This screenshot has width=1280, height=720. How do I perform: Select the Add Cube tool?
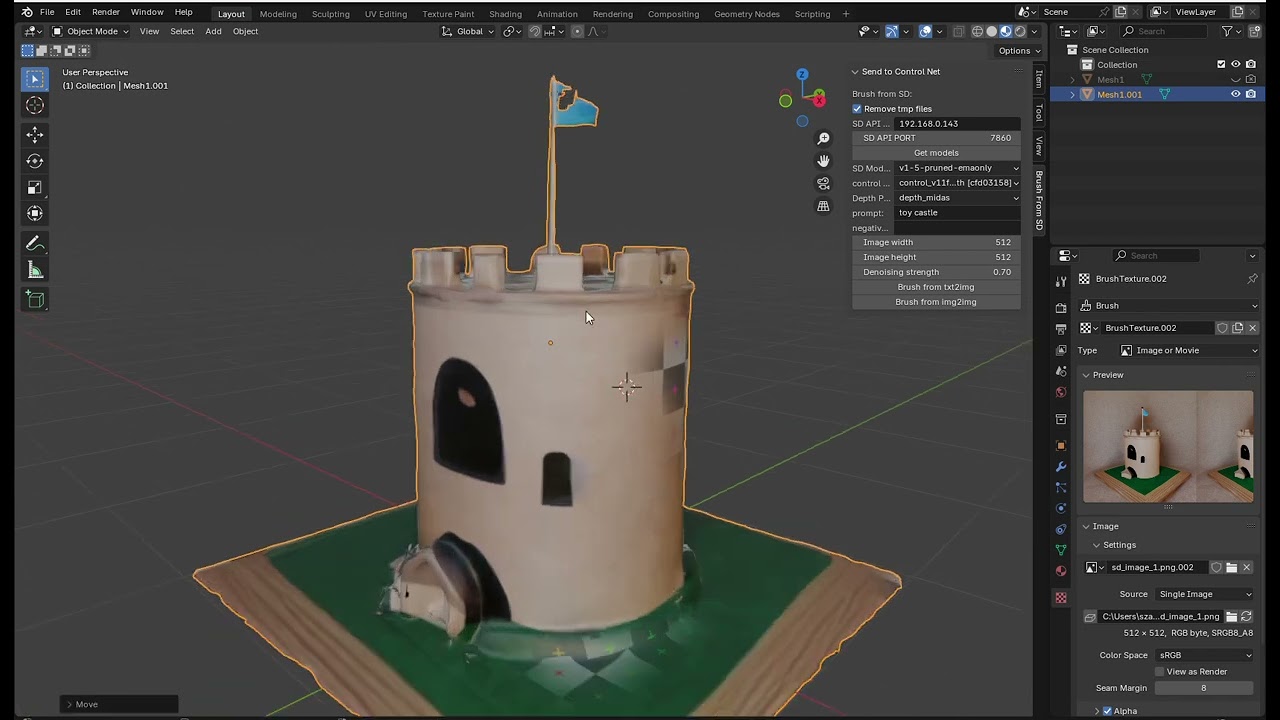[35, 299]
